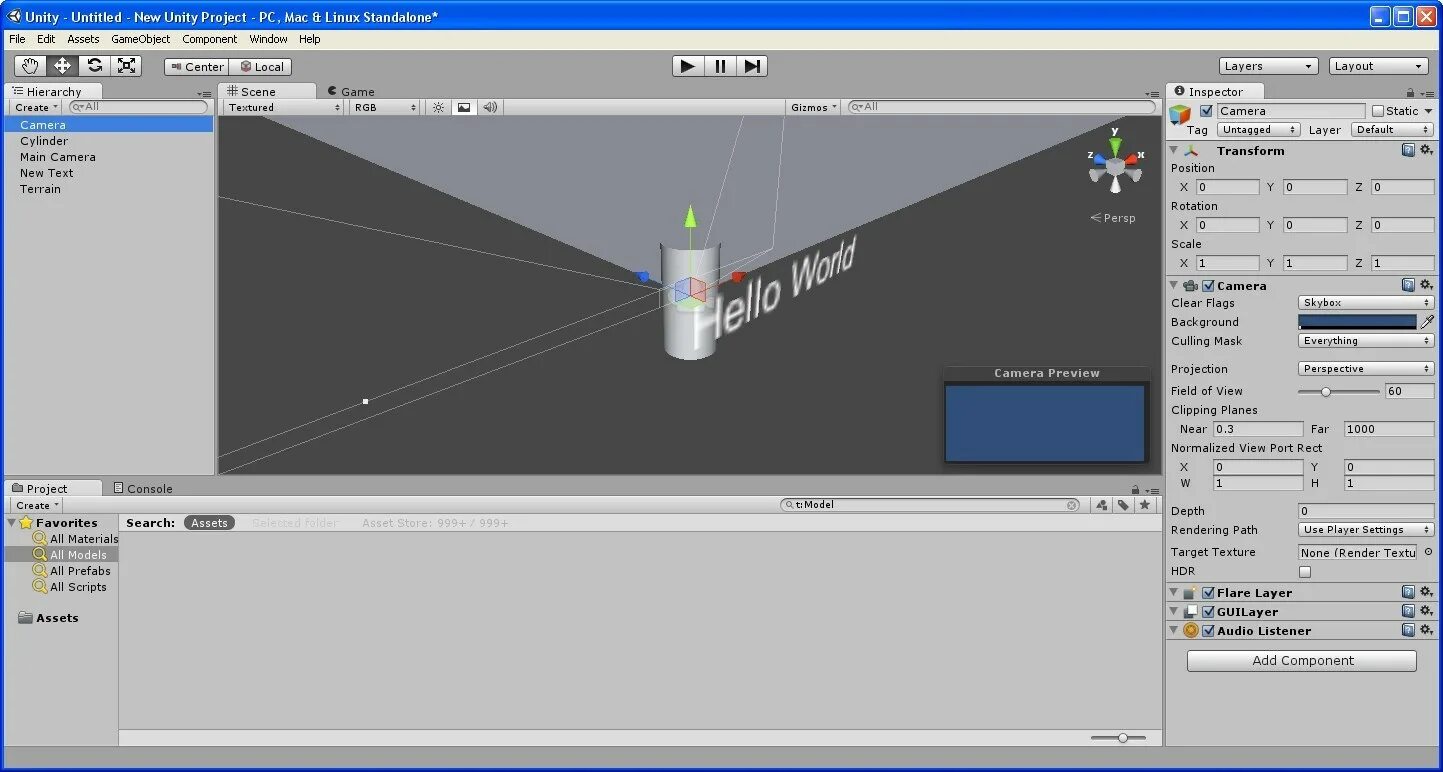Open the Window menu
Screen dimensions: 1443x772
(269, 39)
